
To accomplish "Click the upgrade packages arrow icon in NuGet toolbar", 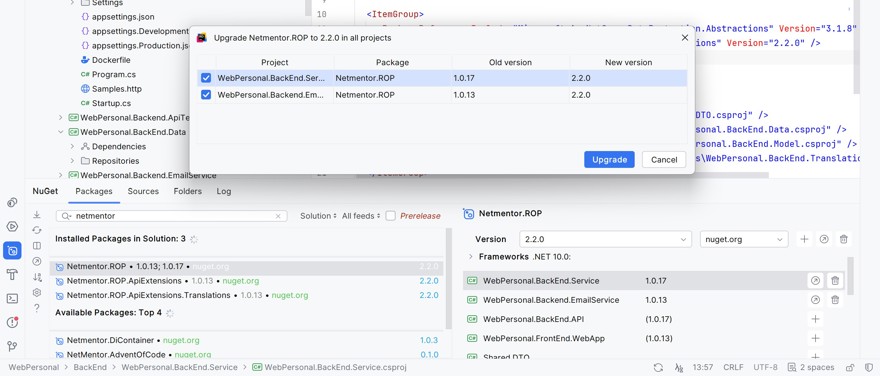I will pyautogui.click(x=37, y=262).
